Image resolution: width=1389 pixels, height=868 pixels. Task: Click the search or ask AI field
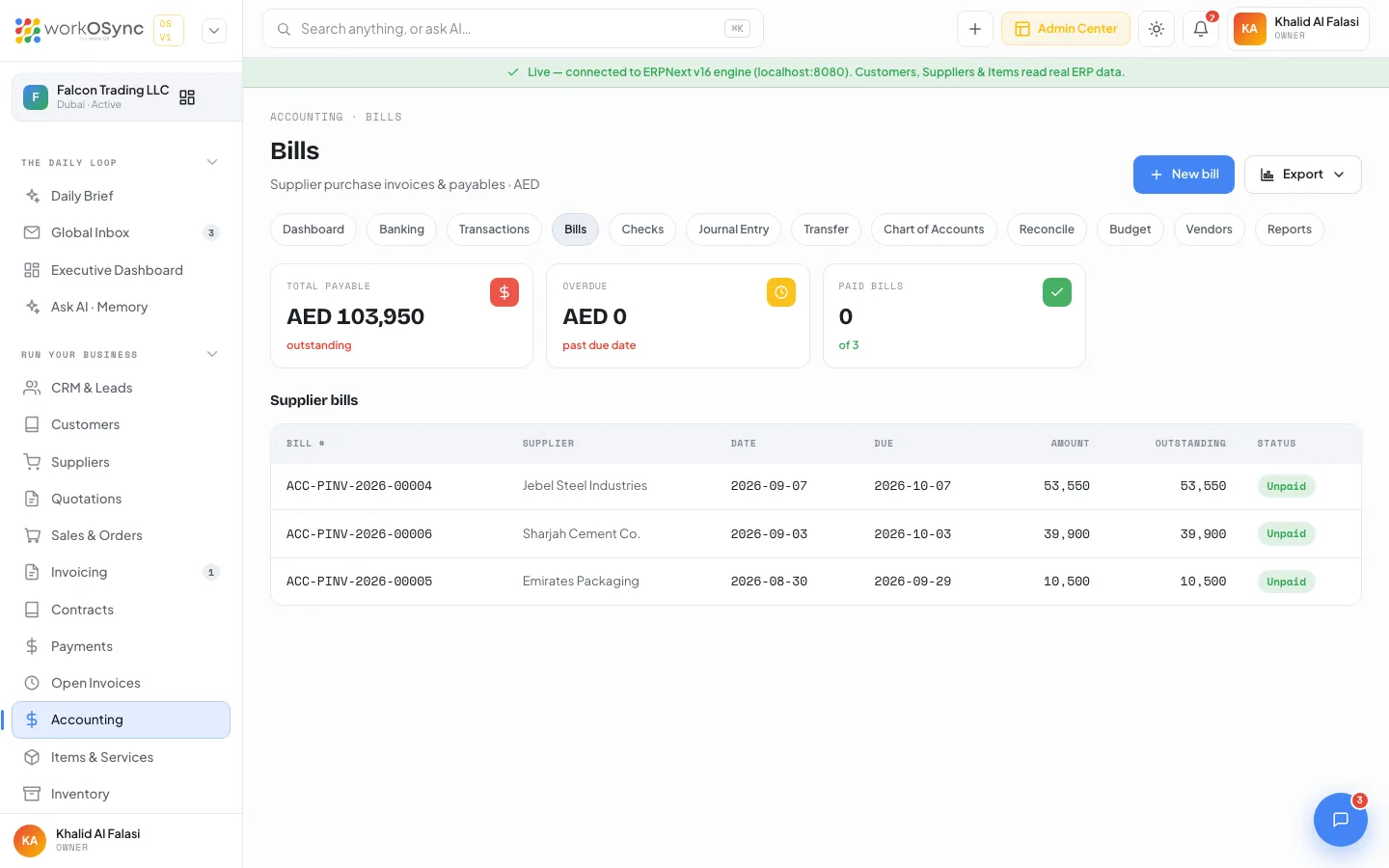coord(513,29)
